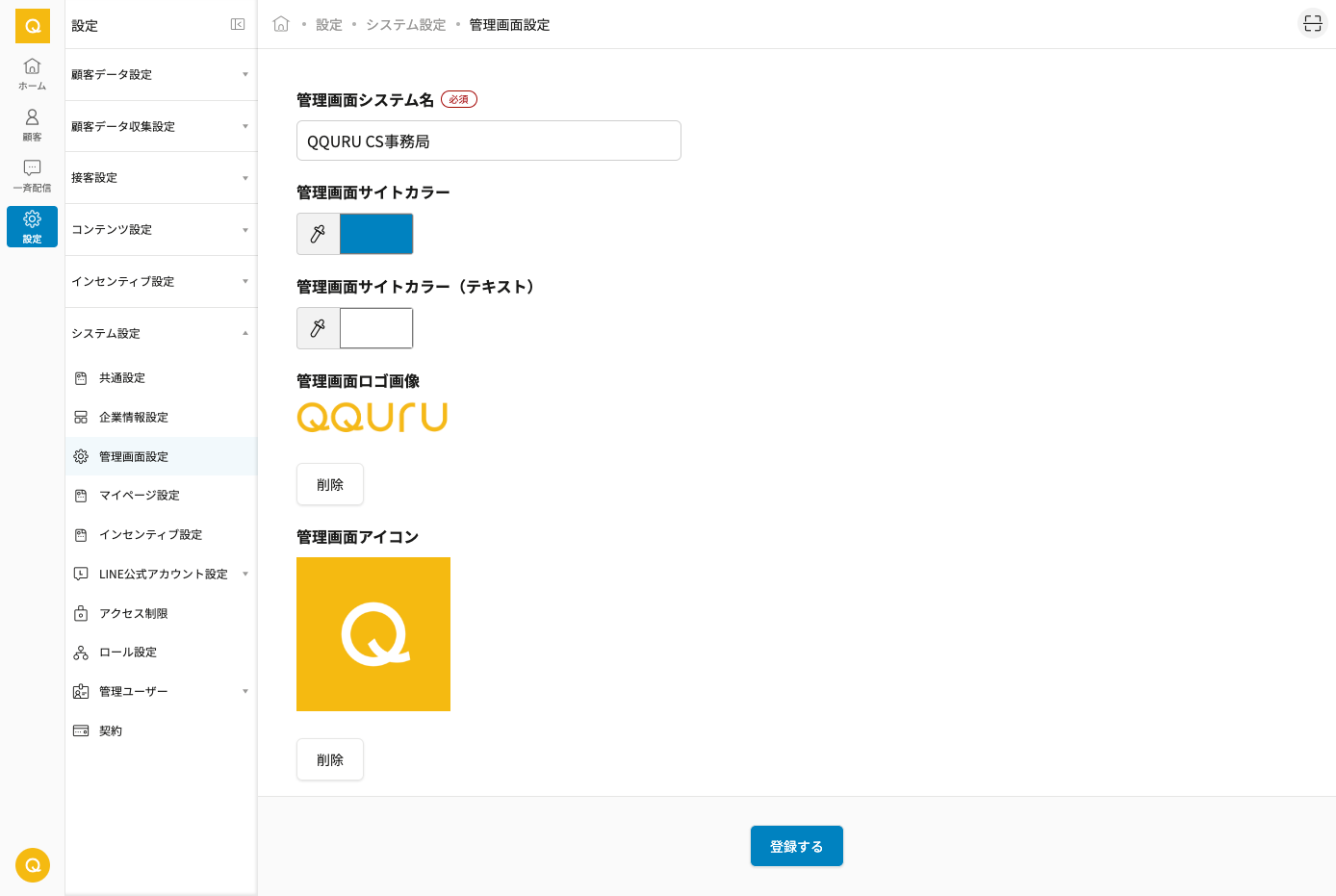Delete the admin logo image with 削除
Image resolution: width=1336 pixels, height=896 pixels.
330,484
